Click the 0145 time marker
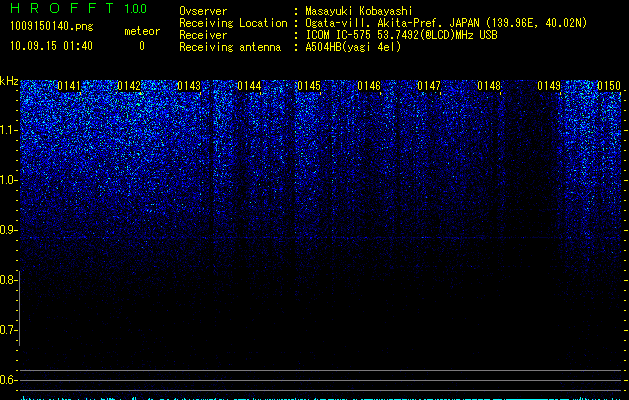This screenshot has width=629, height=400. [x=309, y=86]
